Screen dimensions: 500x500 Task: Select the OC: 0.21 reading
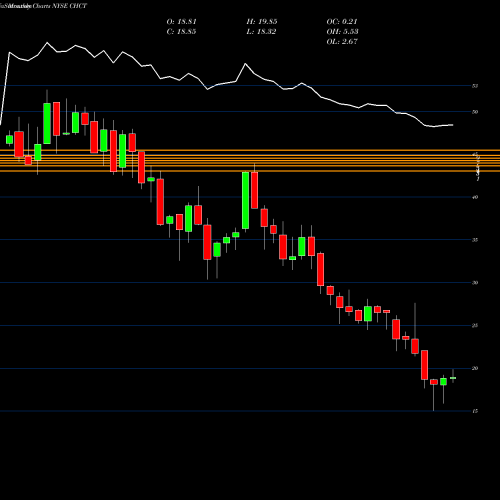(x=342, y=22)
